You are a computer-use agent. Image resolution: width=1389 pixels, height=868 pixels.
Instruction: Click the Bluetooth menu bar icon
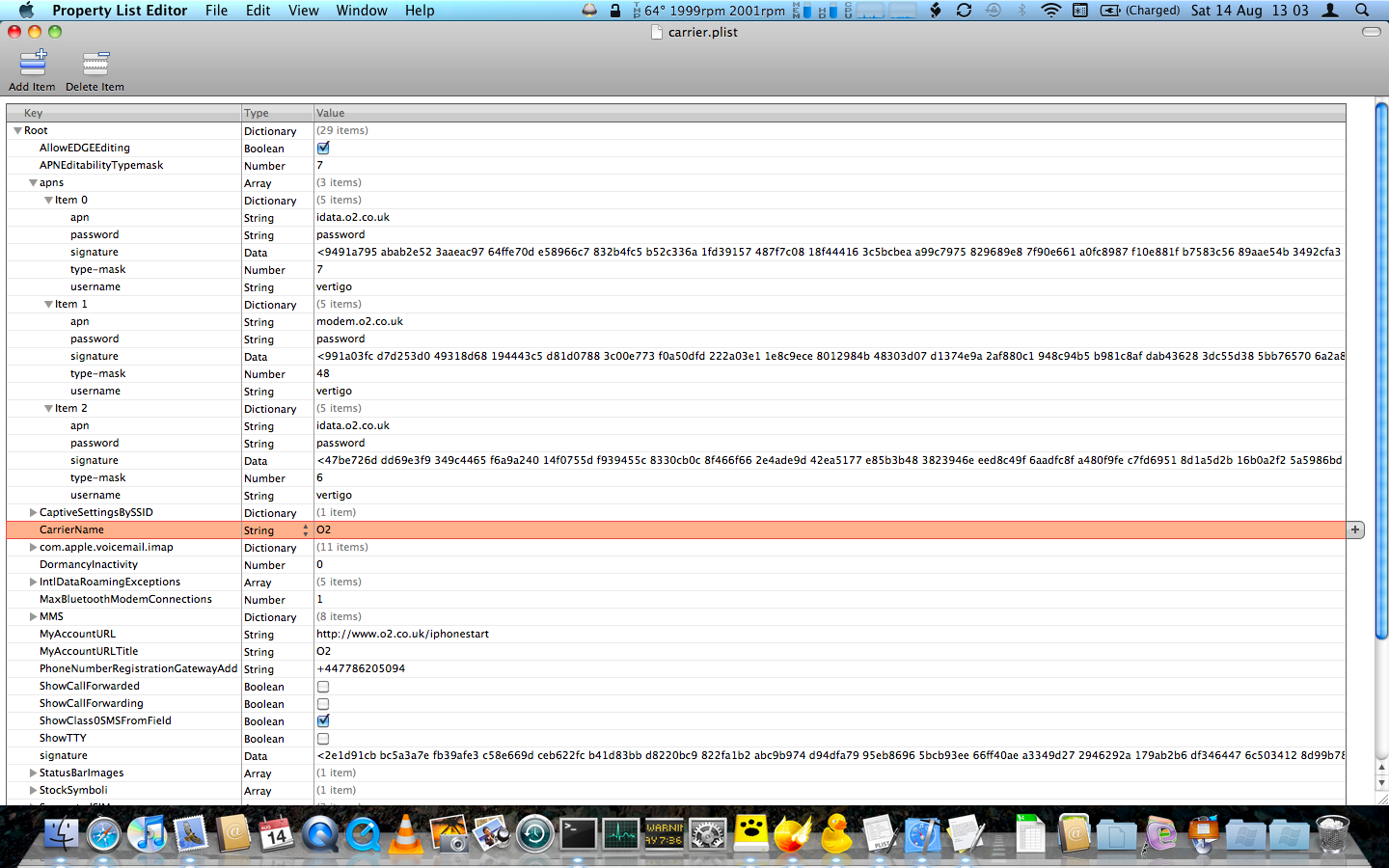coord(1022,10)
